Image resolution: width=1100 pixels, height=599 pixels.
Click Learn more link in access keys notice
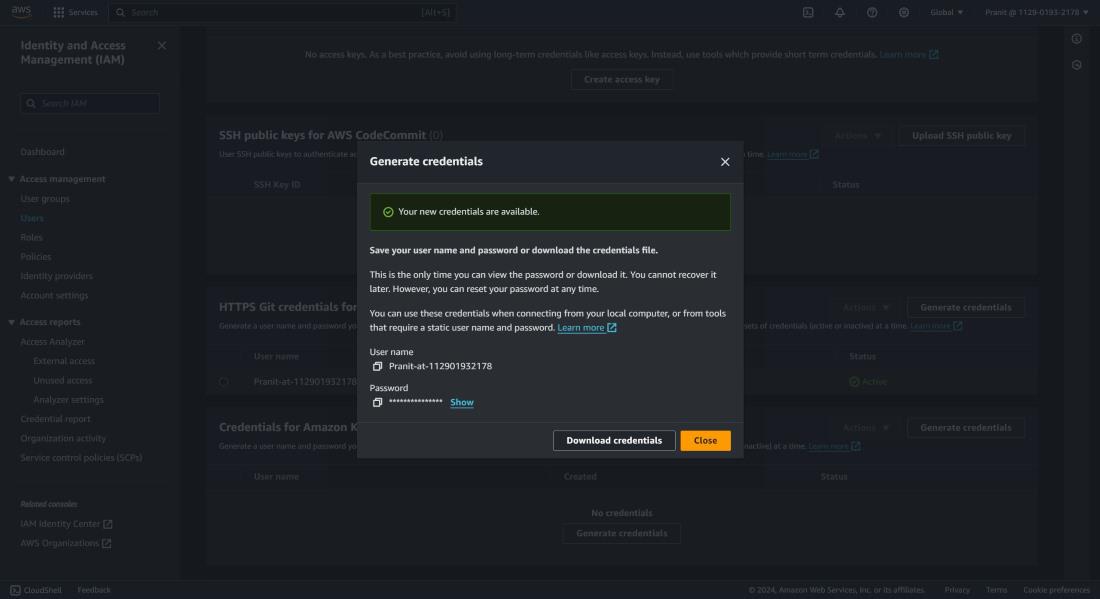tap(909, 54)
